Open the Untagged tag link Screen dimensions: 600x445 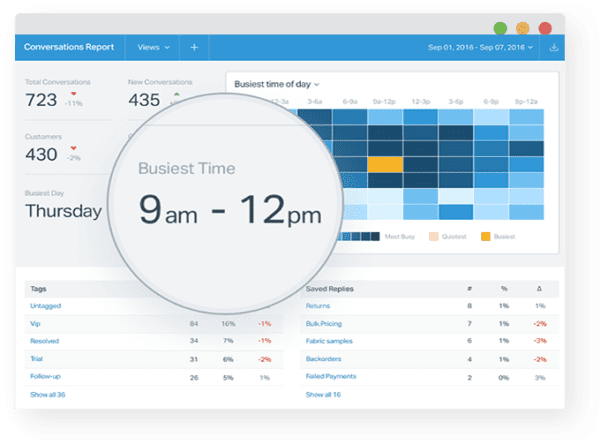46,306
